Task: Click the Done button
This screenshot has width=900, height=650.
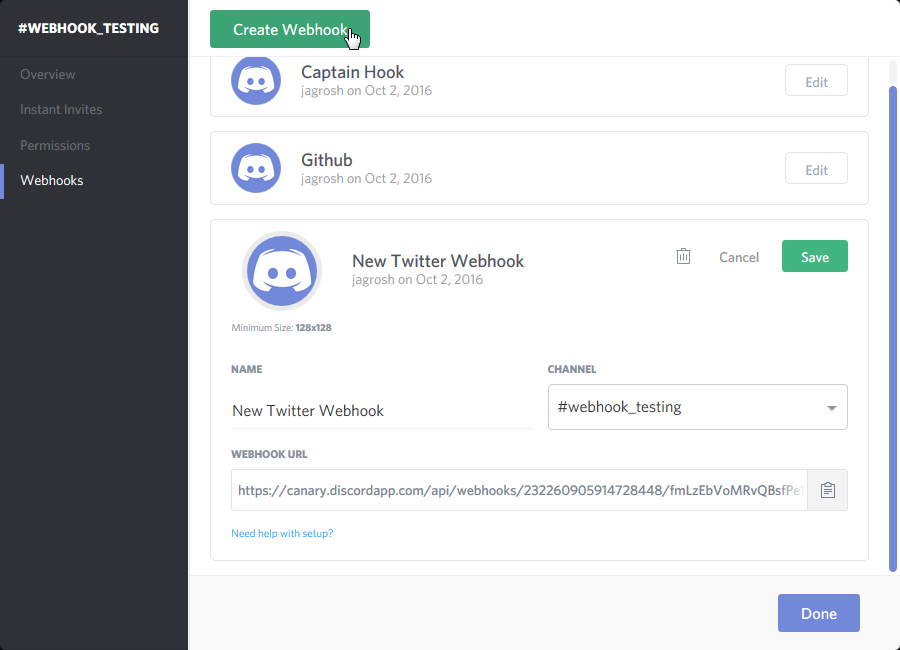Action: point(818,613)
